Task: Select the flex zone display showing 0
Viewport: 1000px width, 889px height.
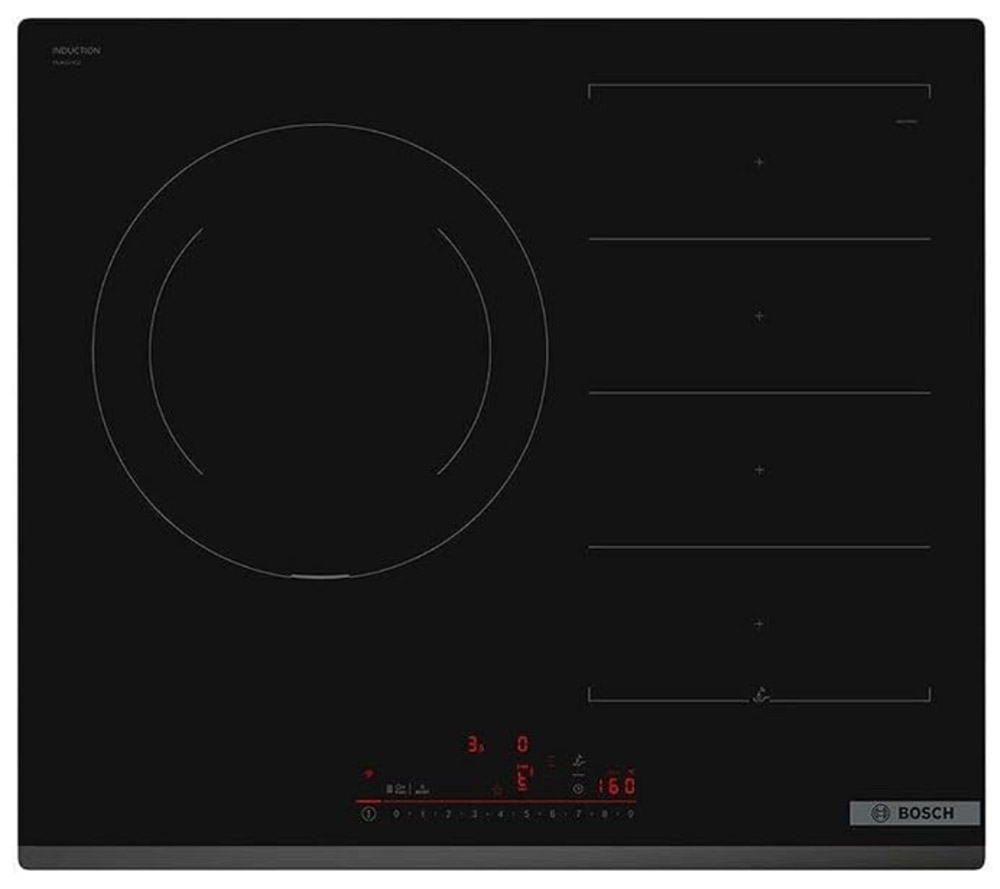Action: coord(522,744)
